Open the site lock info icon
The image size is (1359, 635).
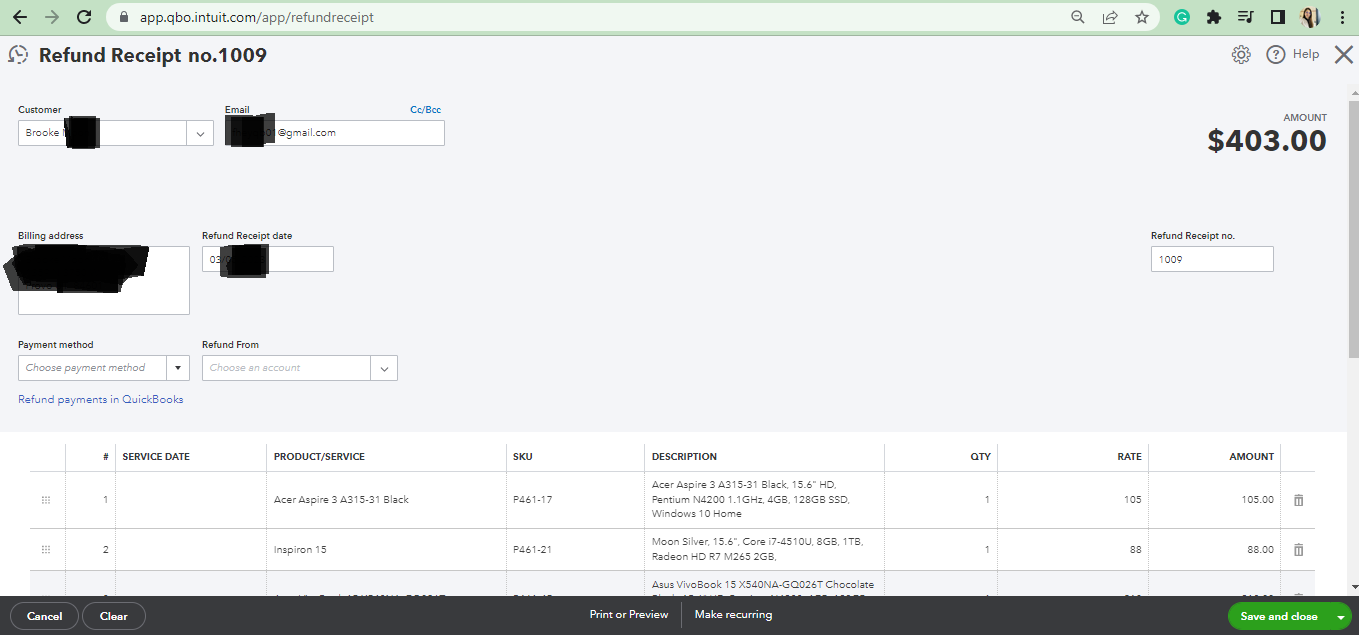coord(124,17)
